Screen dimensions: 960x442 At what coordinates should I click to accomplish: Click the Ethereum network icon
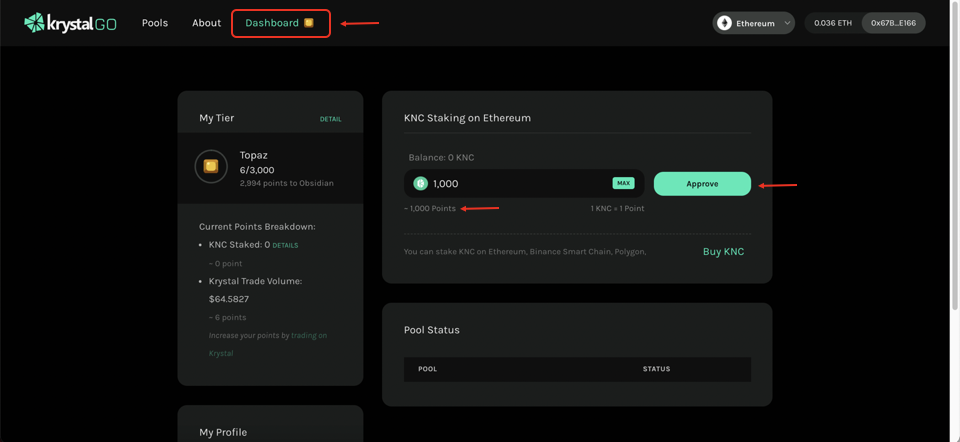(724, 23)
